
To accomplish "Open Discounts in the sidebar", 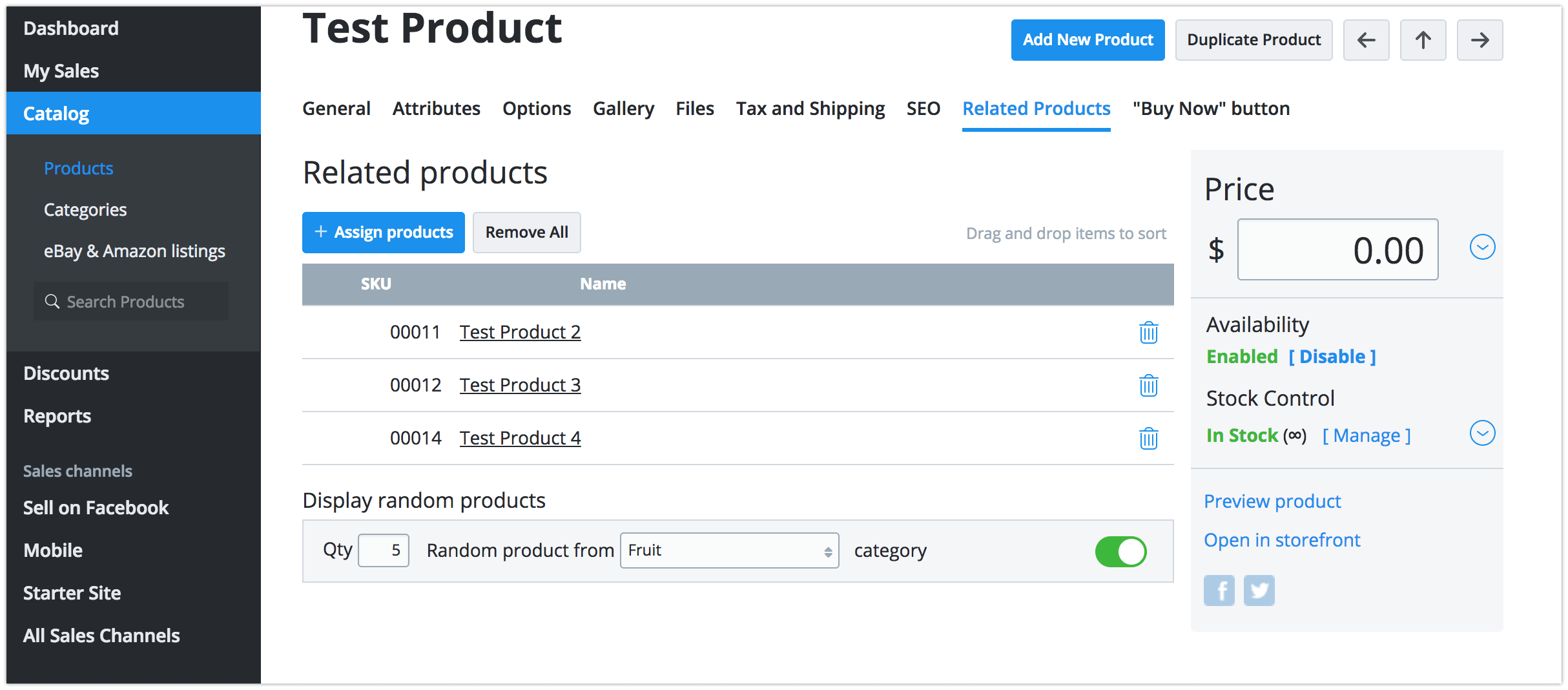I will click(66, 373).
